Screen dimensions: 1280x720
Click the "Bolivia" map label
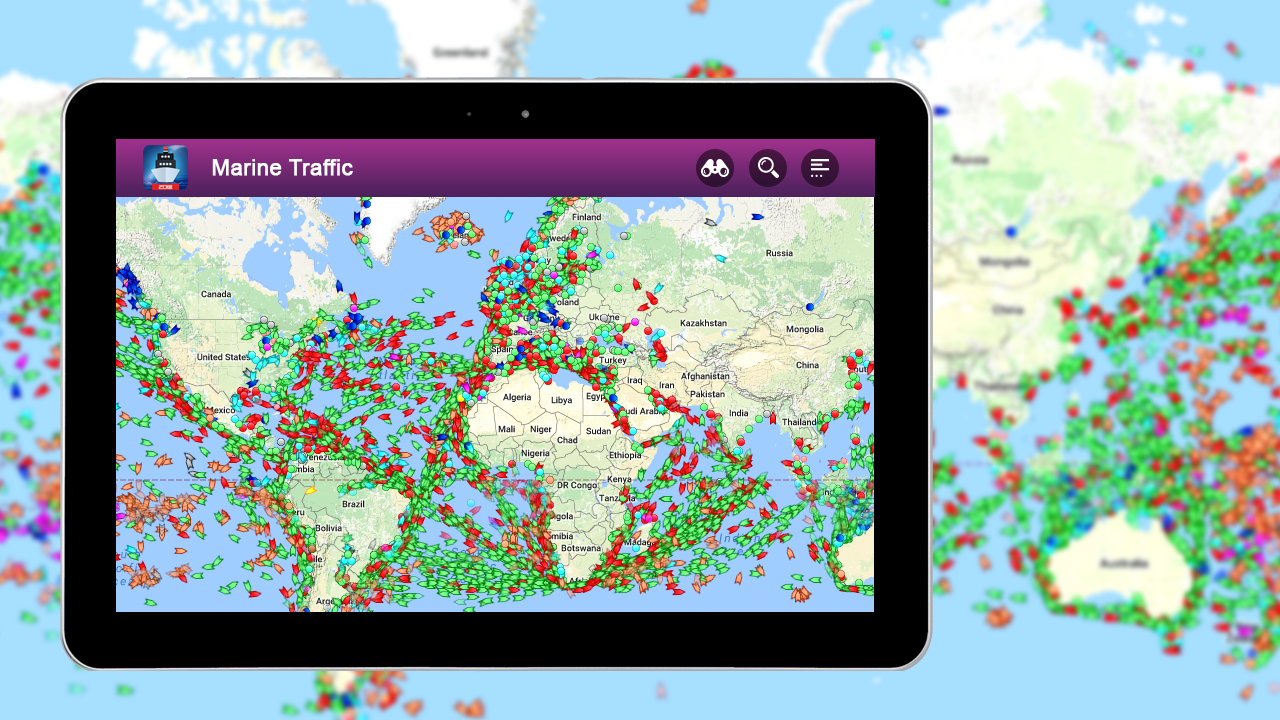point(329,528)
